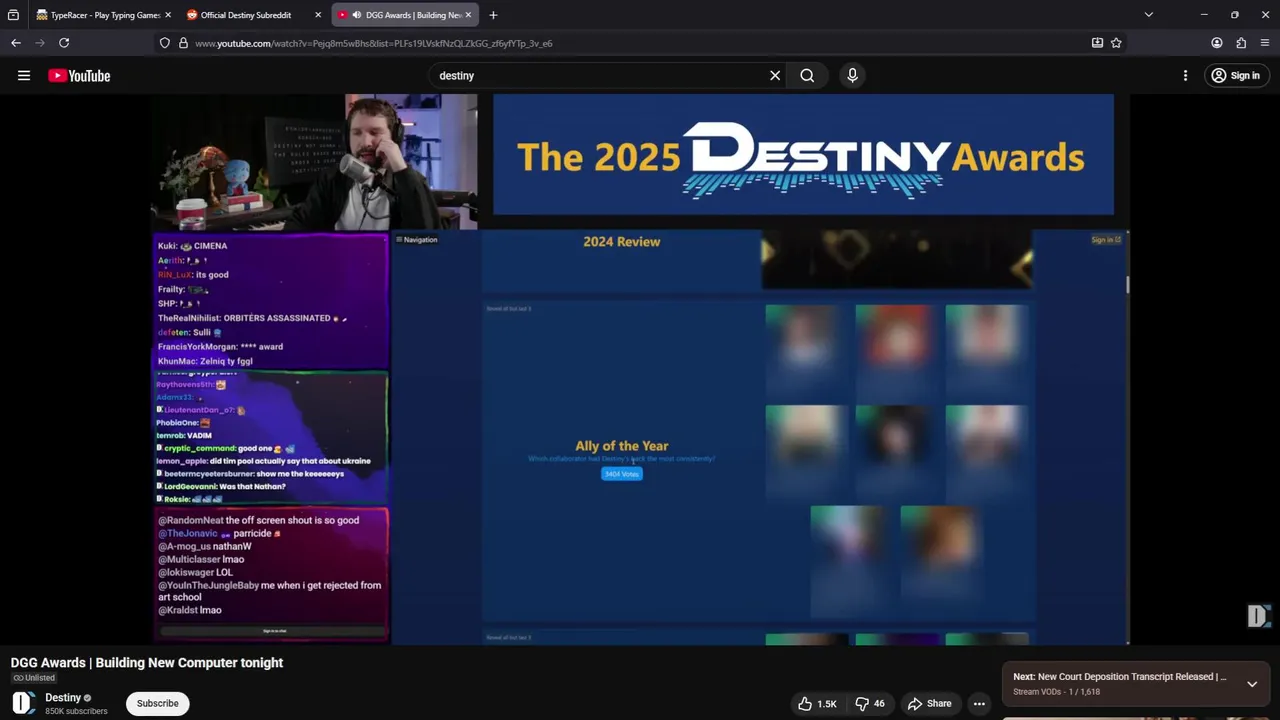The image size is (1280, 720).
Task: Mute the DGG Awards tab audio
Action: point(356,15)
